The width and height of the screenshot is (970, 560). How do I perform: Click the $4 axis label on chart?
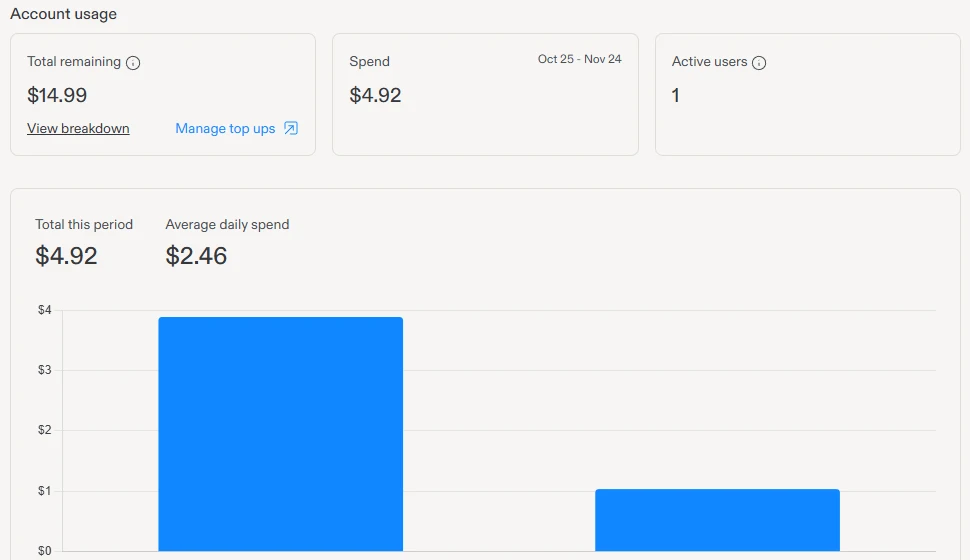click(x=45, y=310)
